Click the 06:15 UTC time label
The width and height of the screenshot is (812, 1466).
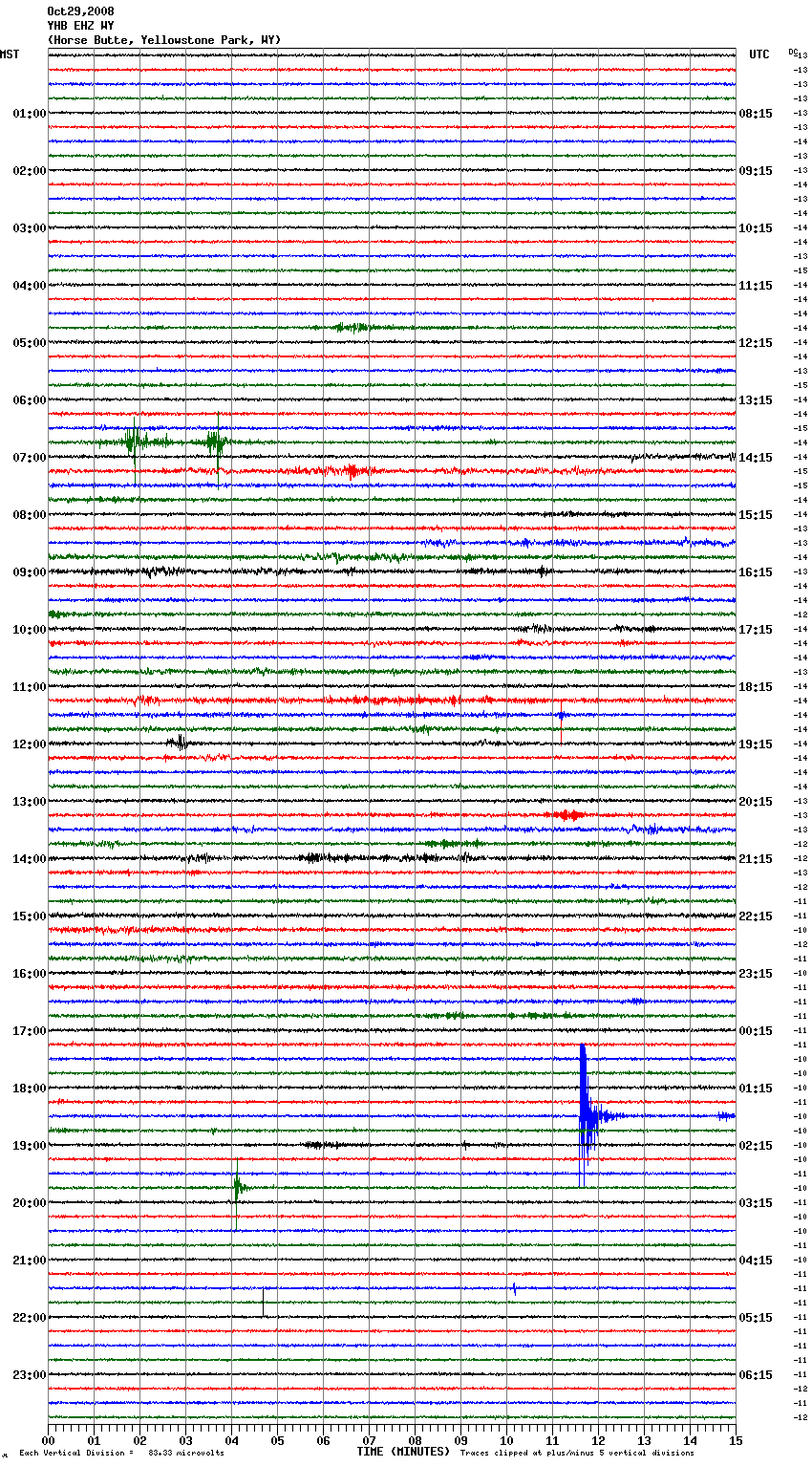click(756, 1375)
